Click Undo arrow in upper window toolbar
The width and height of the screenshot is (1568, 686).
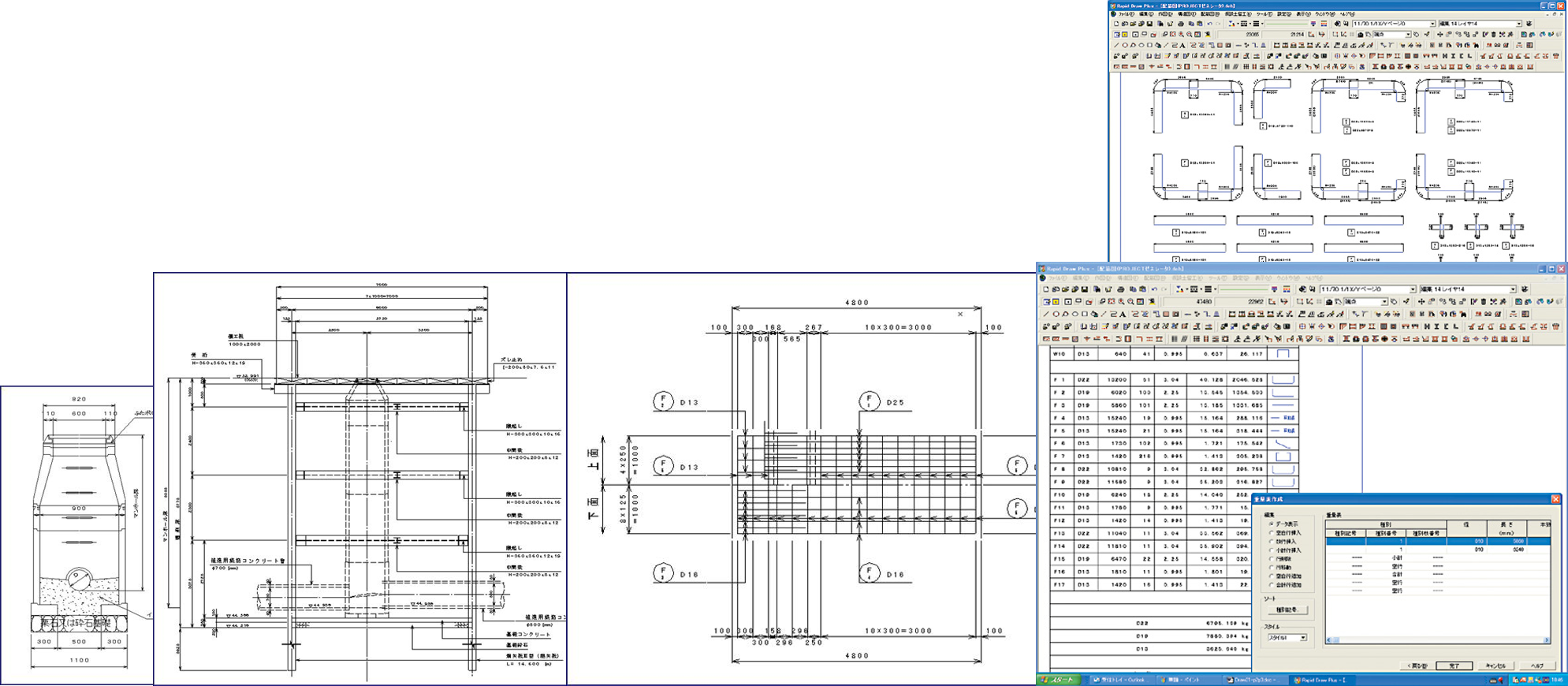click(1210, 24)
